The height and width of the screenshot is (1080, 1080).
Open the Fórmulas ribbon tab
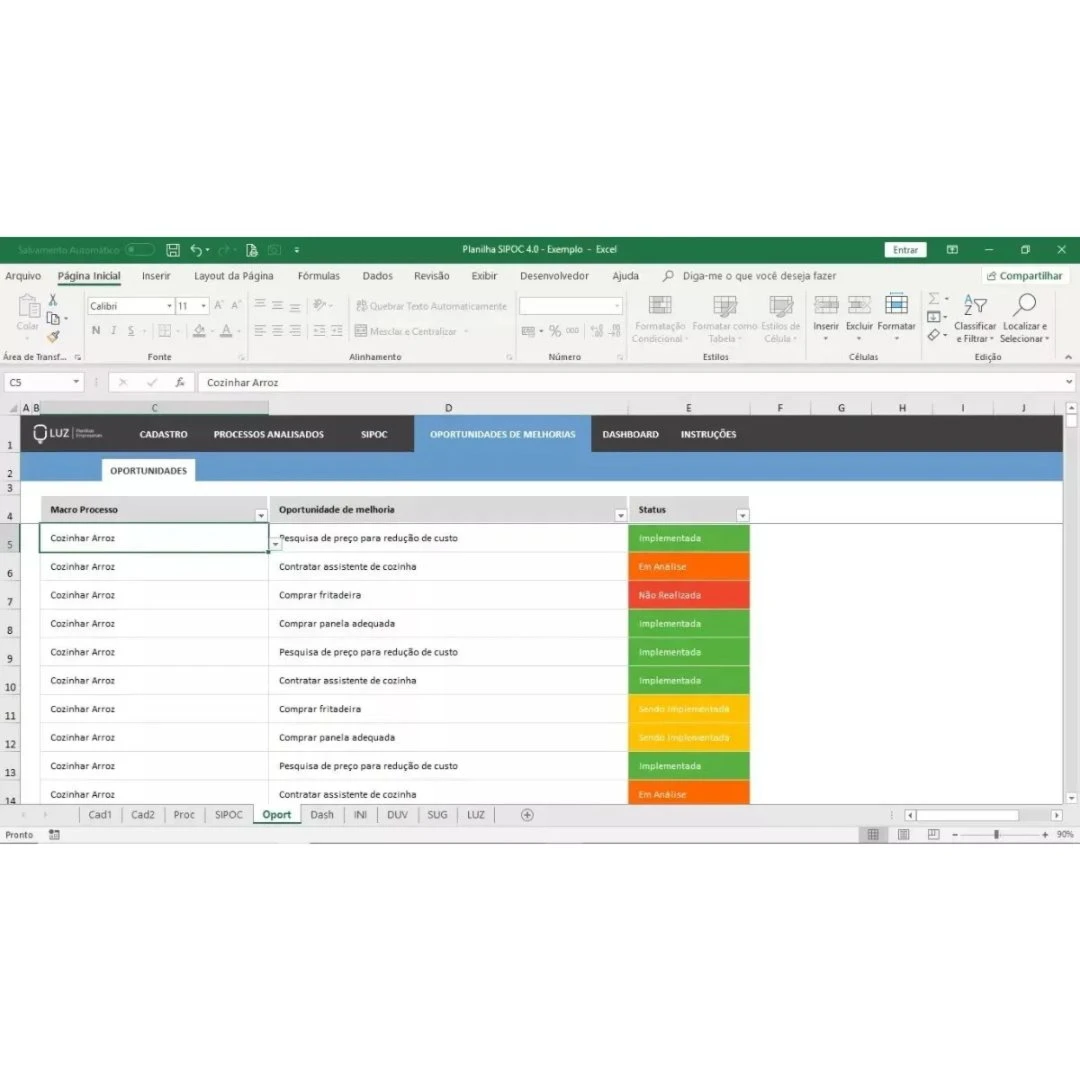pyautogui.click(x=318, y=275)
